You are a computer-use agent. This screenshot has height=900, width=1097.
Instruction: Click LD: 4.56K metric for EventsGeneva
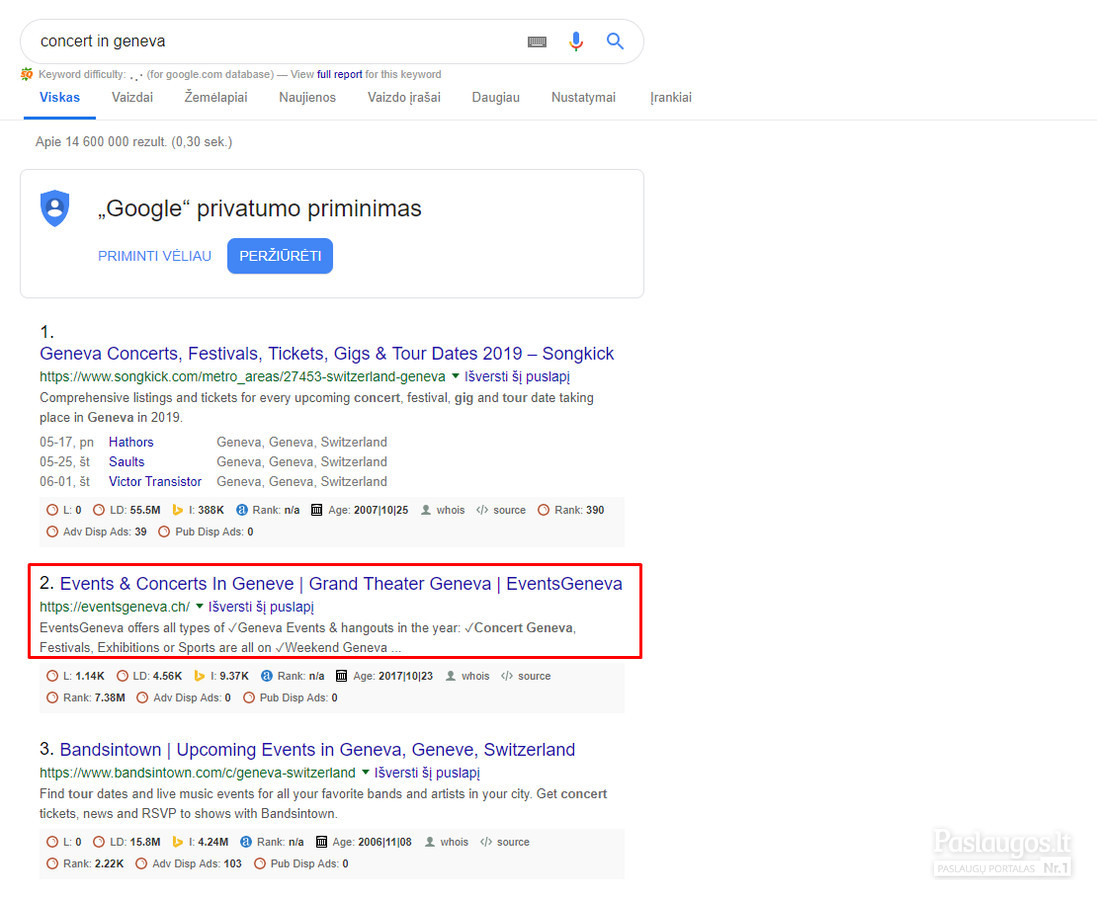coord(149,676)
